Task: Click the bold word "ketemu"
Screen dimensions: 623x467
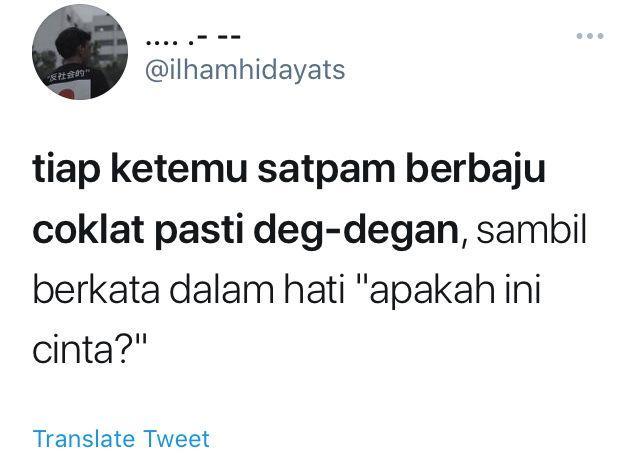Action: pyautogui.click(x=179, y=169)
